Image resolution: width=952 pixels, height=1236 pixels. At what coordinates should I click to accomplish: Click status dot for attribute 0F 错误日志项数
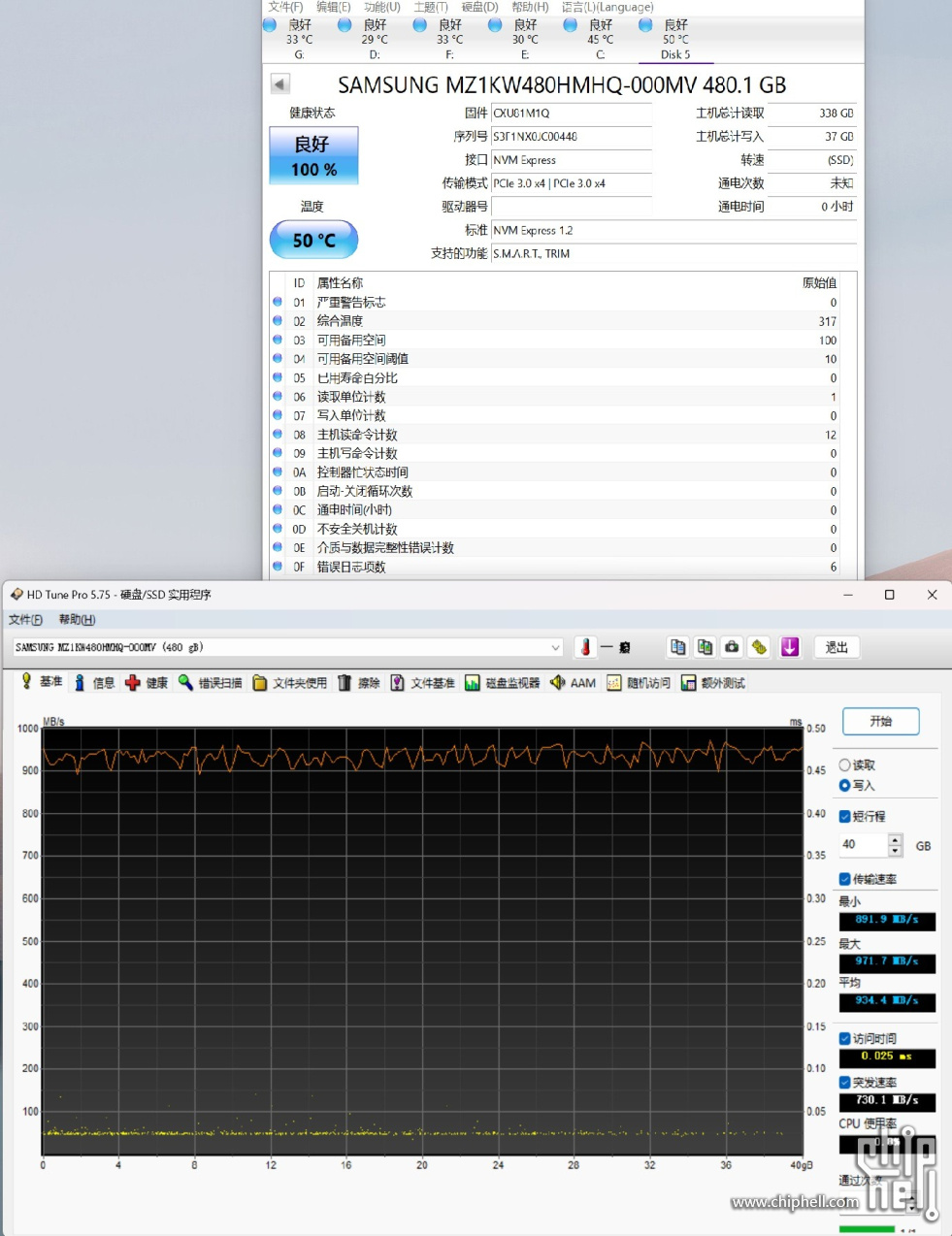pos(278,567)
